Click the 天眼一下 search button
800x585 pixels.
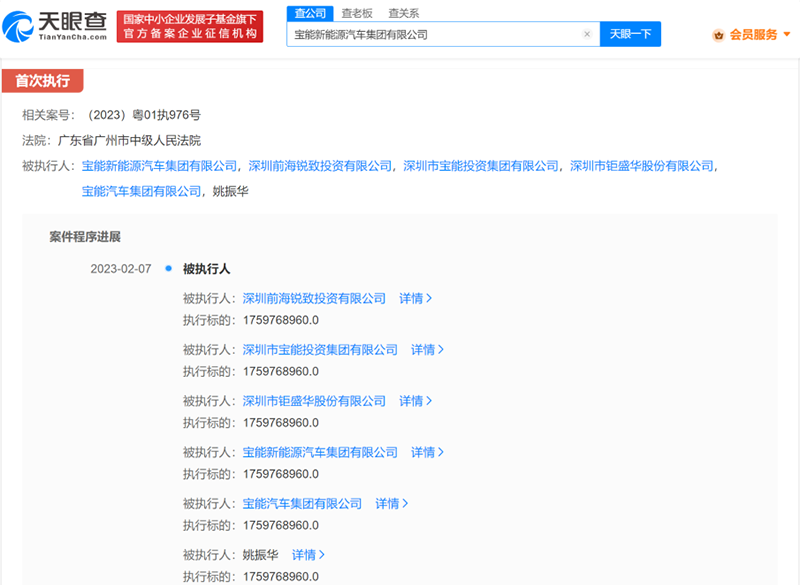tap(630, 34)
